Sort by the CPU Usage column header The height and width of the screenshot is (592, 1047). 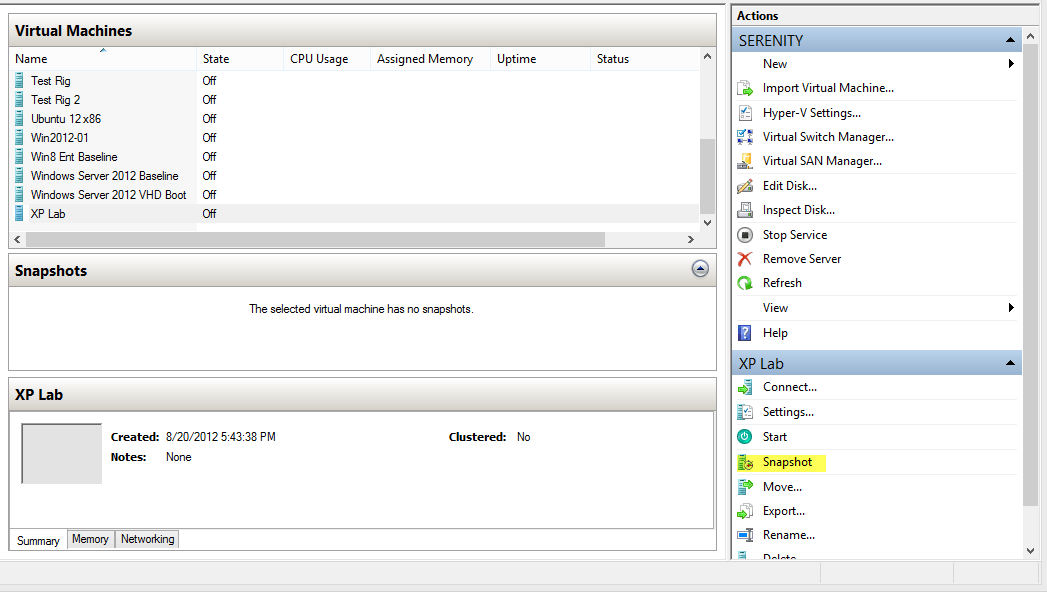[x=327, y=59]
